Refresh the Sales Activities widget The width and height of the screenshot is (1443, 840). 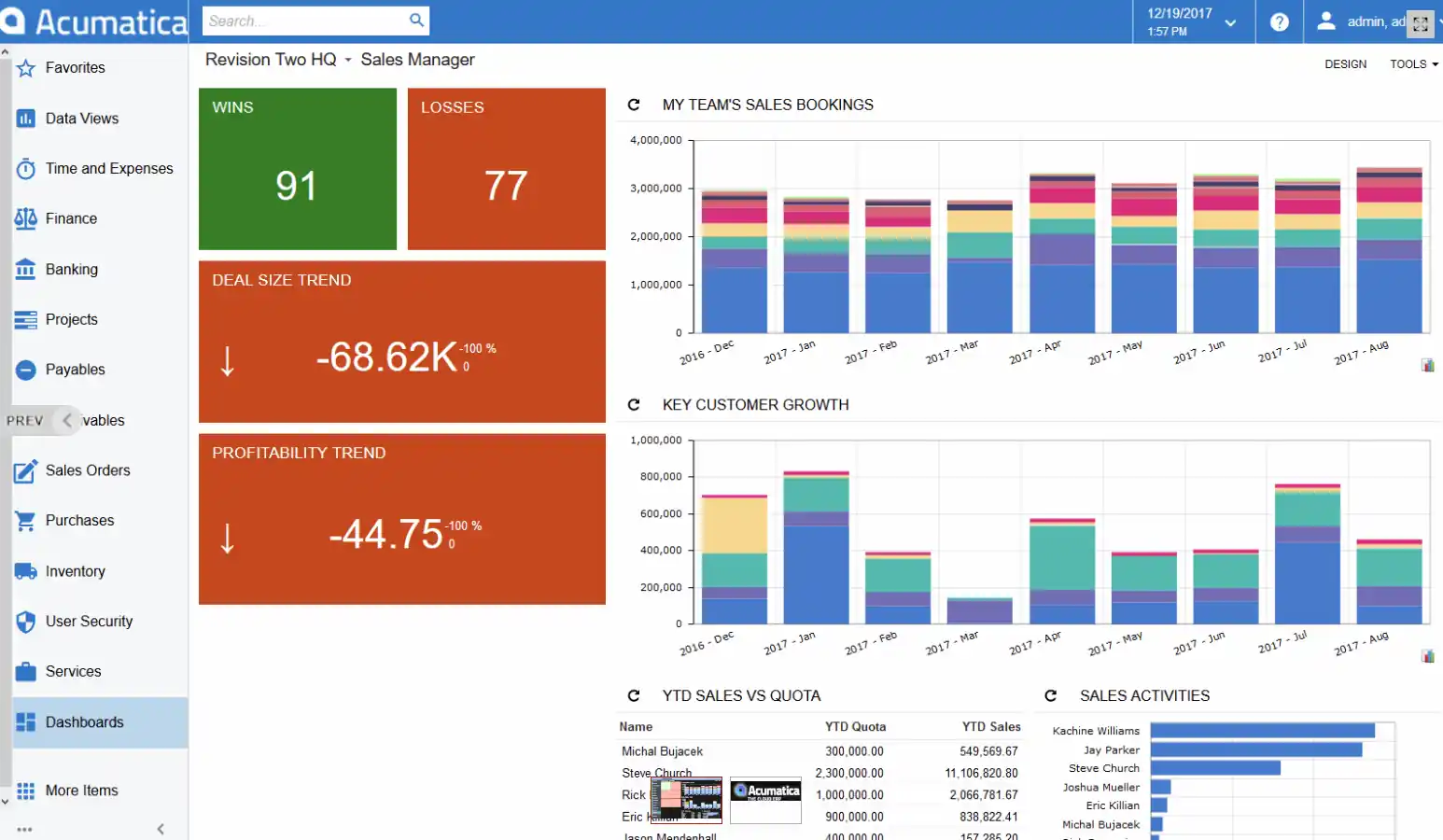[x=1051, y=695]
